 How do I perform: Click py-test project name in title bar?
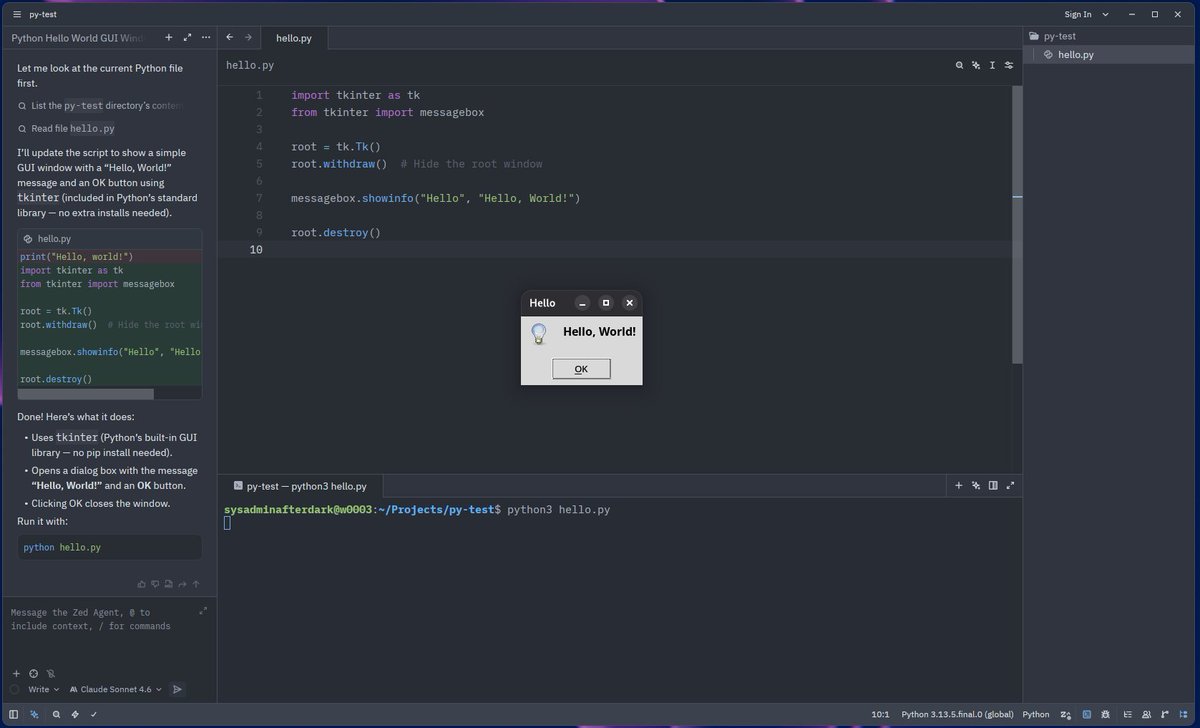pos(43,14)
